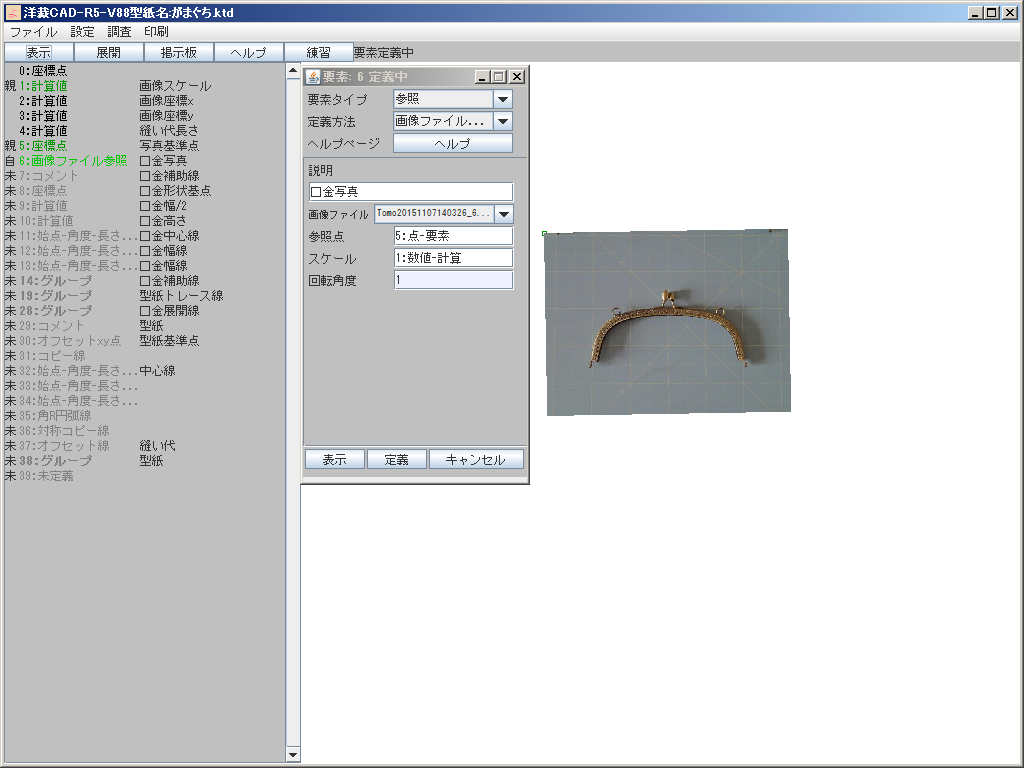Click the スケール field showing 1:数値-計算
1024x768 pixels.
pyautogui.click(x=453, y=258)
